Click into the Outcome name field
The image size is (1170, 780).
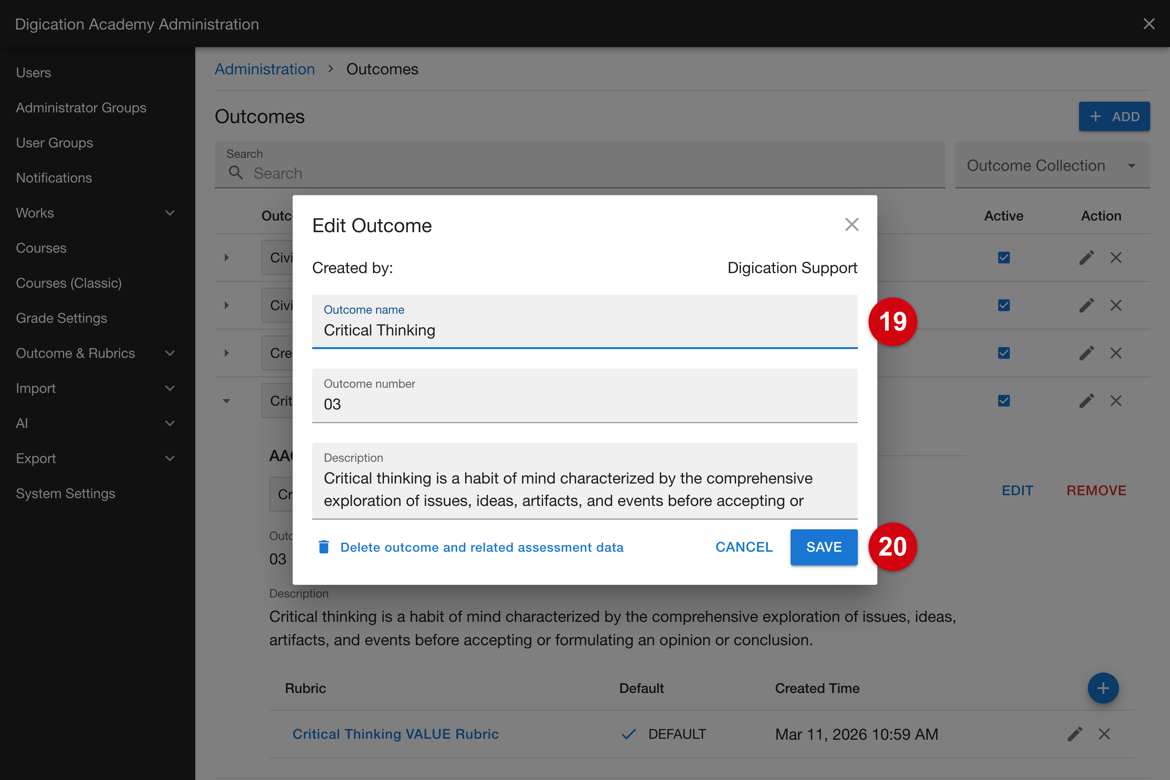point(584,322)
